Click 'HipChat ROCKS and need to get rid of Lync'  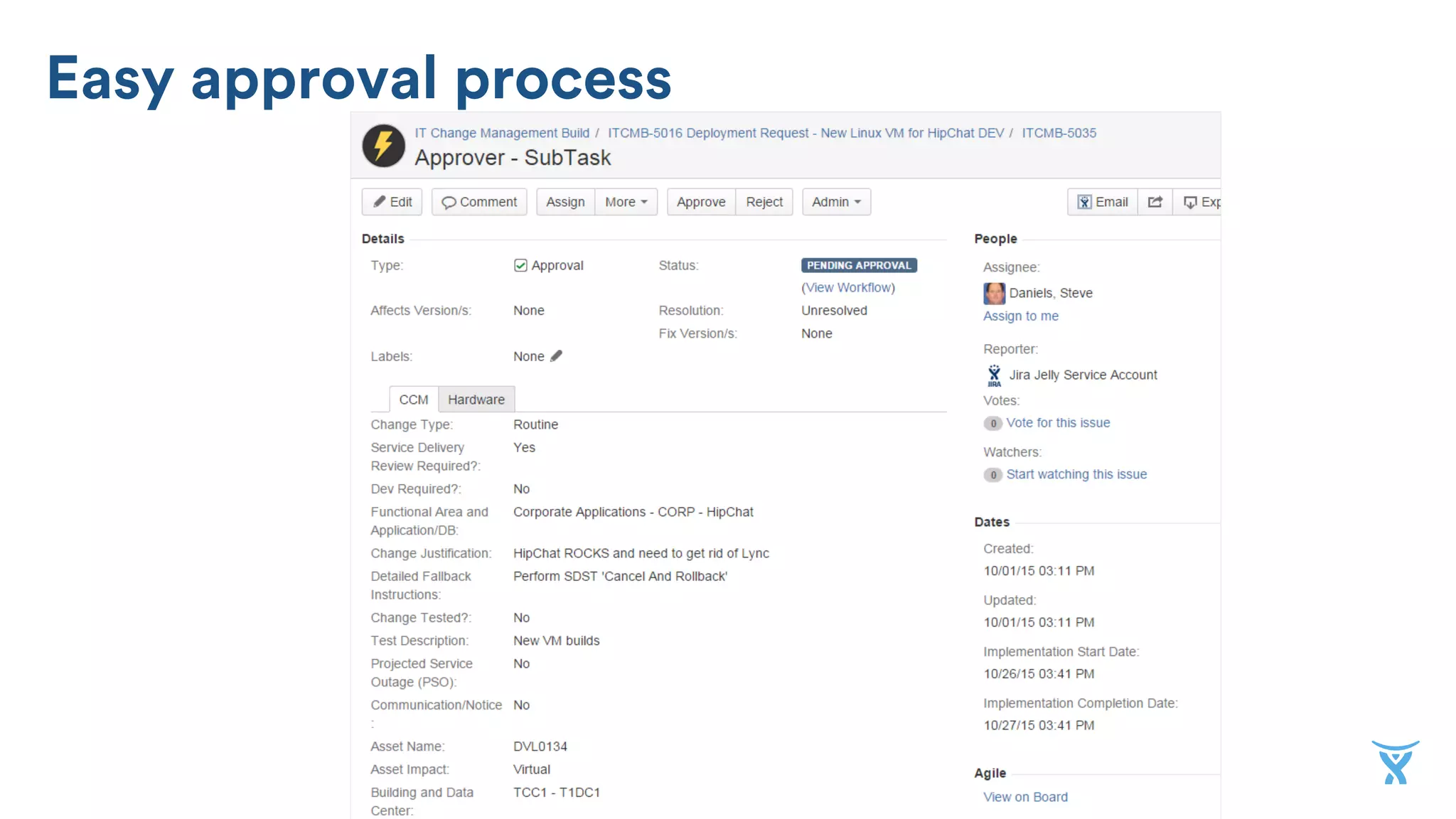pos(641,553)
